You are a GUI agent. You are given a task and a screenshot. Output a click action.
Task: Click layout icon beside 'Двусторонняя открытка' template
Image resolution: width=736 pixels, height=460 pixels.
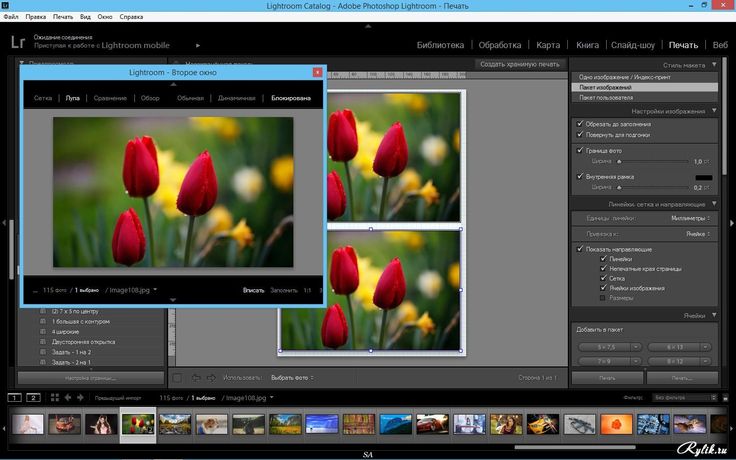[x=43, y=342]
